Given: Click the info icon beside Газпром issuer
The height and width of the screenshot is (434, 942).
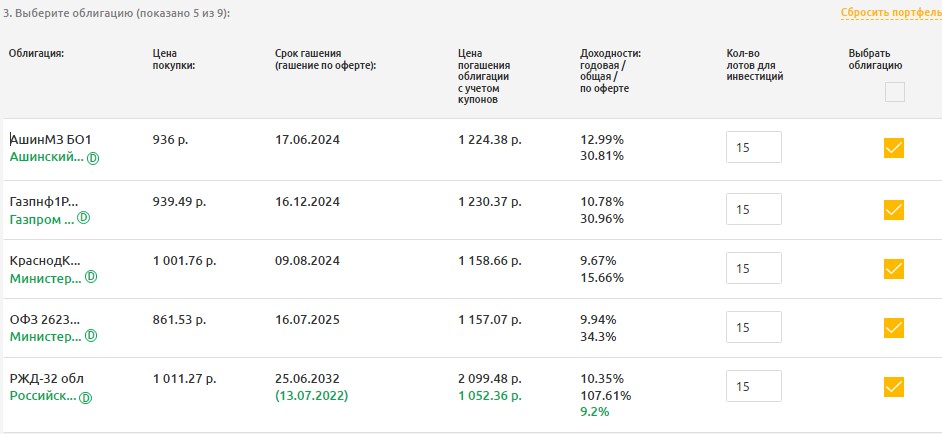Looking at the screenshot, I should click(x=84, y=218).
